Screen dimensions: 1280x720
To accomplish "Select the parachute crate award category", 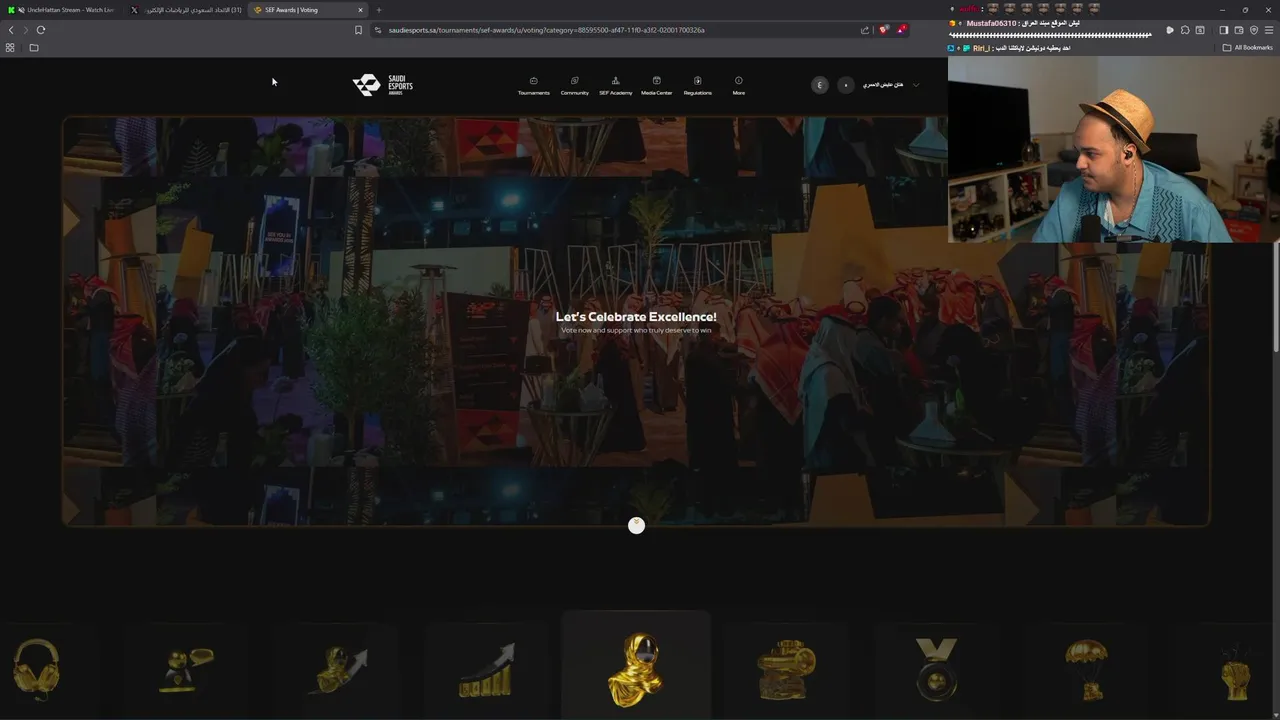I will point(1086,669).
